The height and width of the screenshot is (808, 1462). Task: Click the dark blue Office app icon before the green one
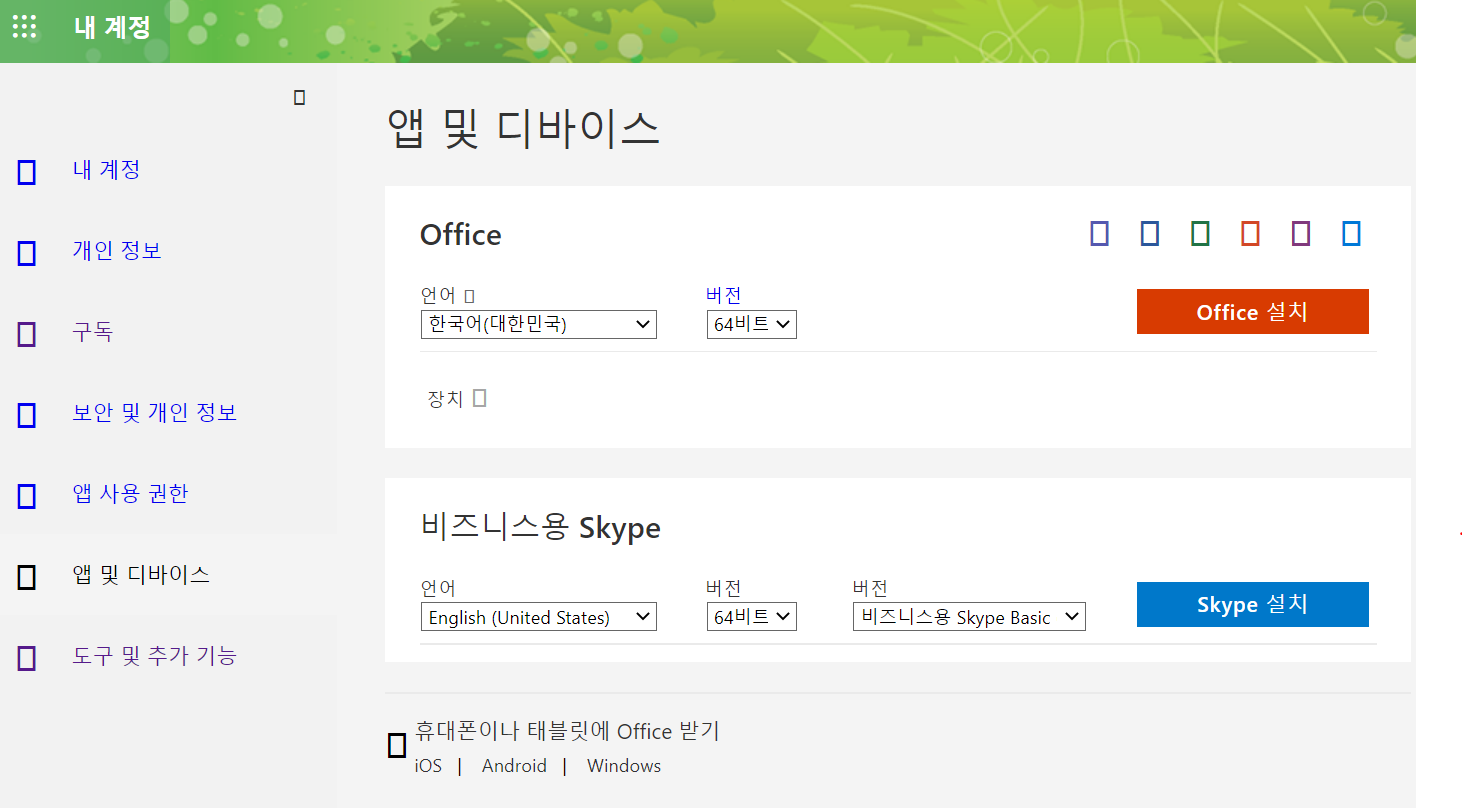coord(1150,234)
